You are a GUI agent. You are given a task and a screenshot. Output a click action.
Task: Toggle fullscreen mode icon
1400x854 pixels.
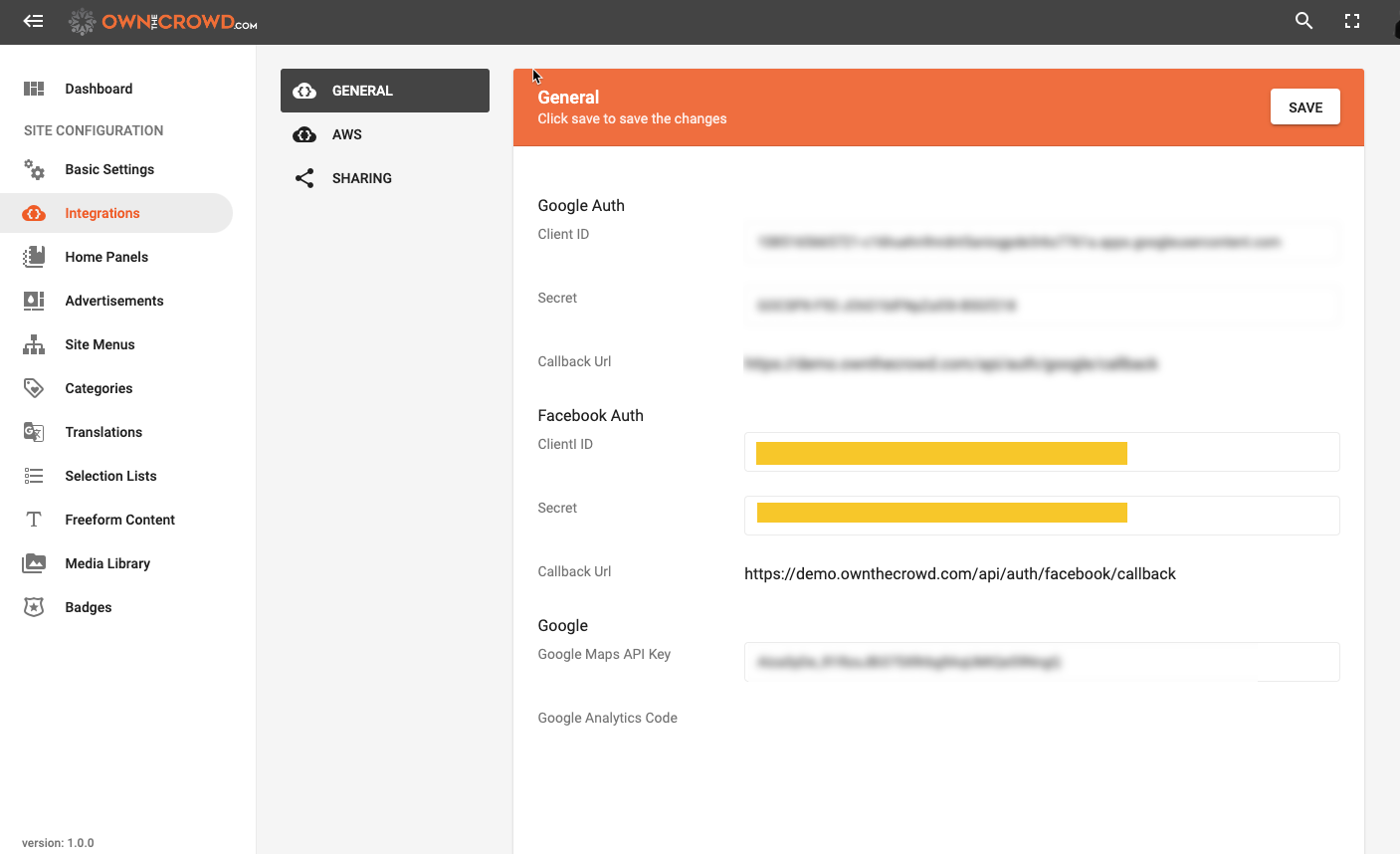point(1351,21)
